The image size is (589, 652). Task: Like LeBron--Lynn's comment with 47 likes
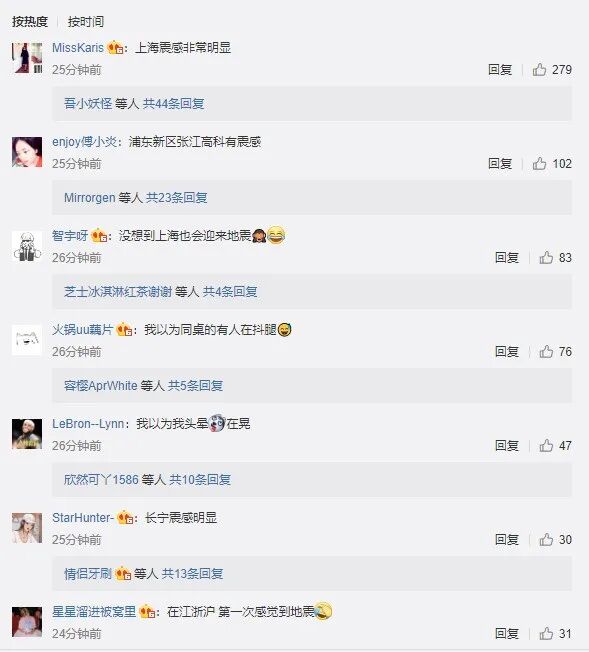(546, 445)
